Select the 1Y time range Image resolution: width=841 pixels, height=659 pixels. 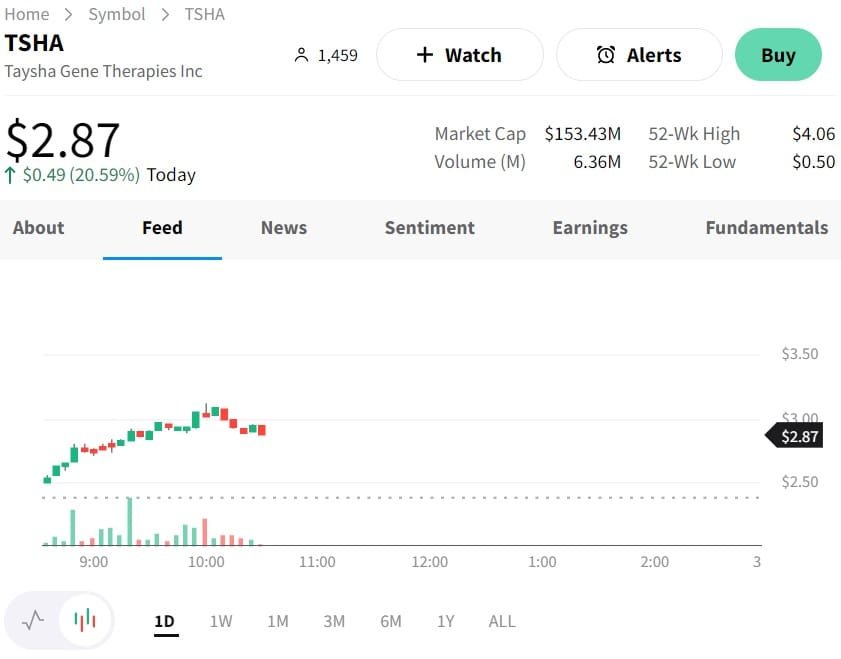point(446,621)
